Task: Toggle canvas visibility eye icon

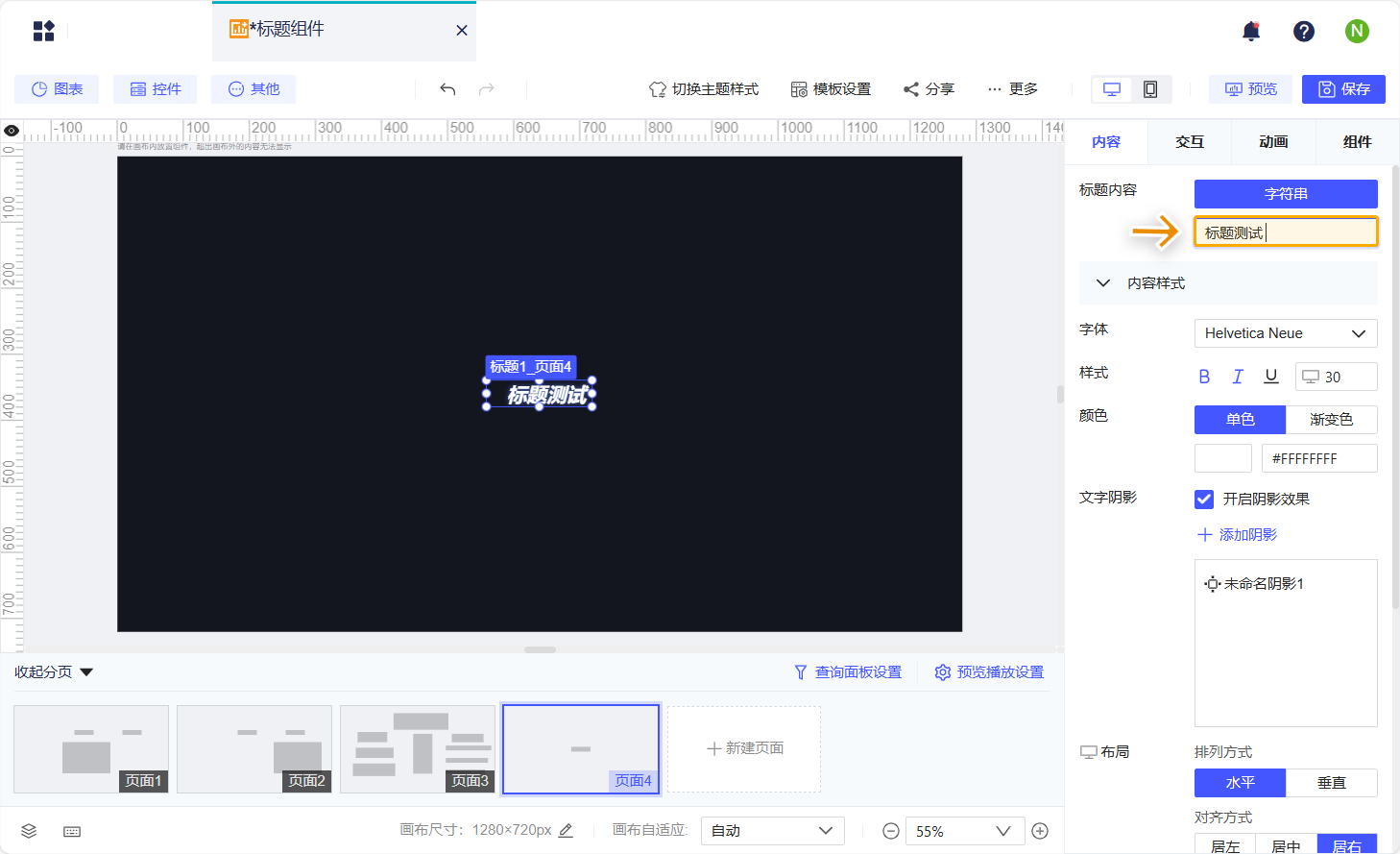Action: coord(12,131)
